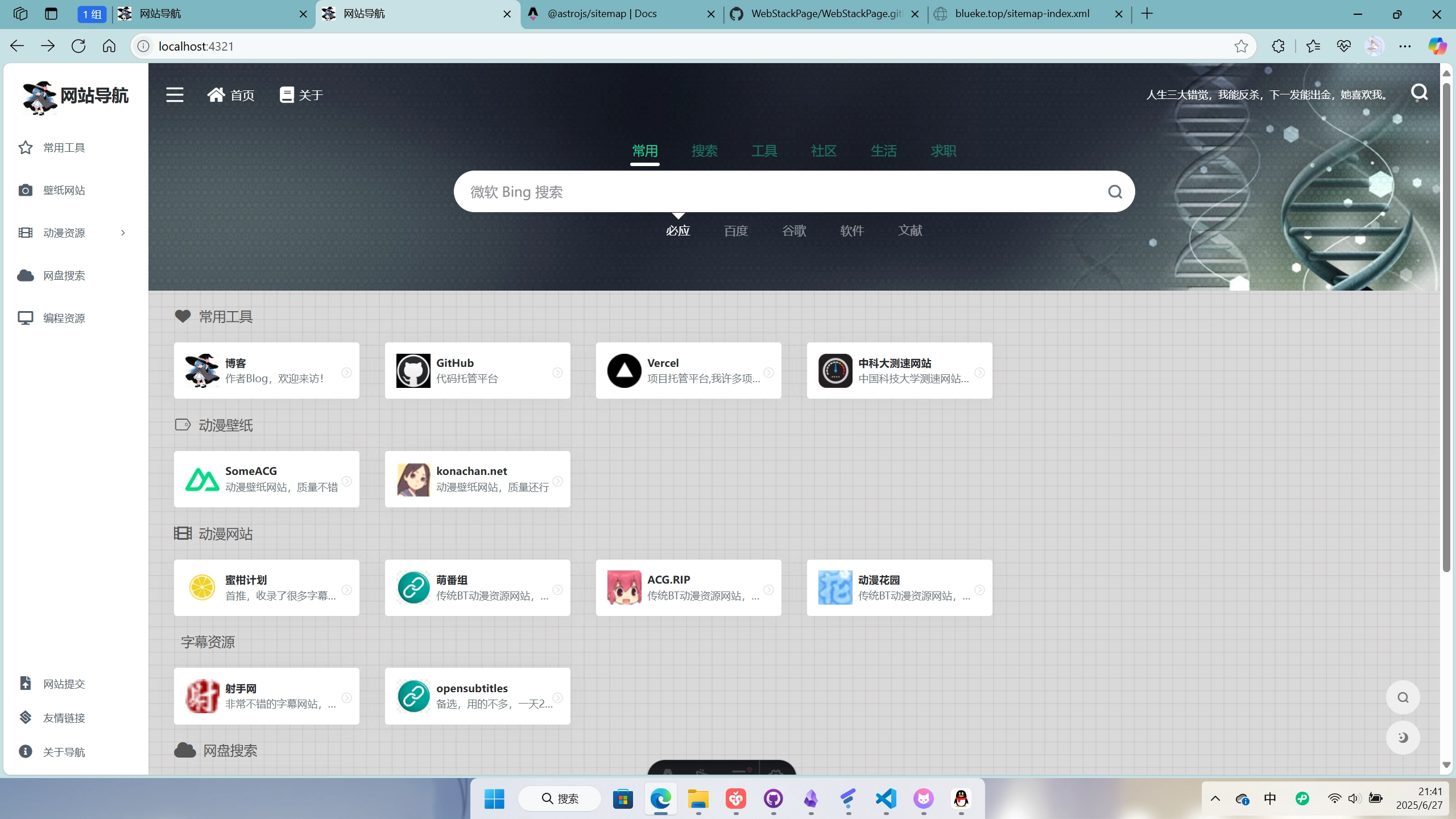
Task: Click the arrow icon on Vercel card
Action: (x=768, y=373)
